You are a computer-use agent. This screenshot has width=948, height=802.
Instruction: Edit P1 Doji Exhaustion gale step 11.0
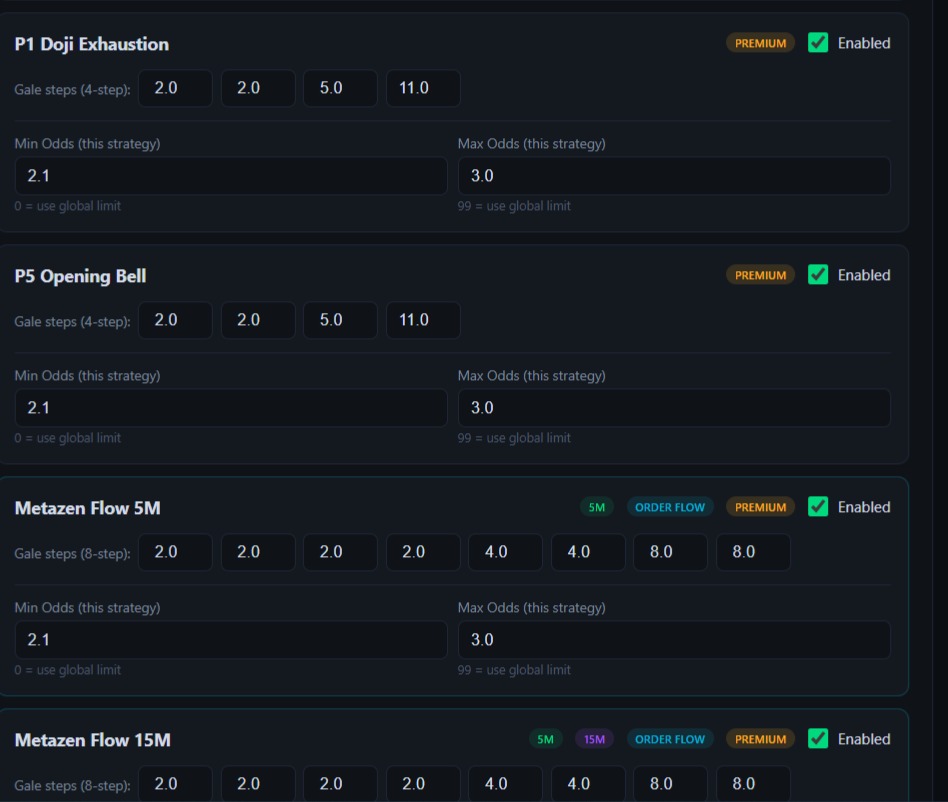pos(423,88)
